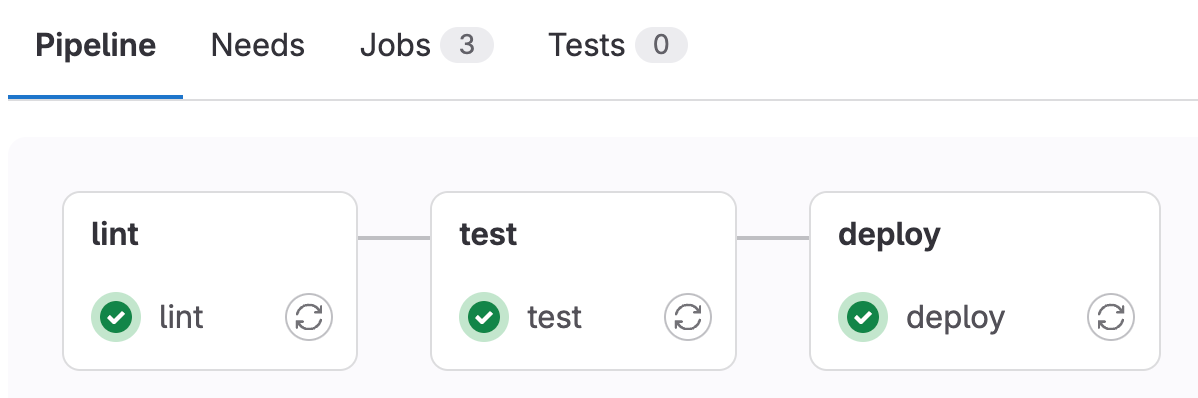Screen dimensions: 1198x398
Task: Open the test job name link
Action: pos(555,317)
